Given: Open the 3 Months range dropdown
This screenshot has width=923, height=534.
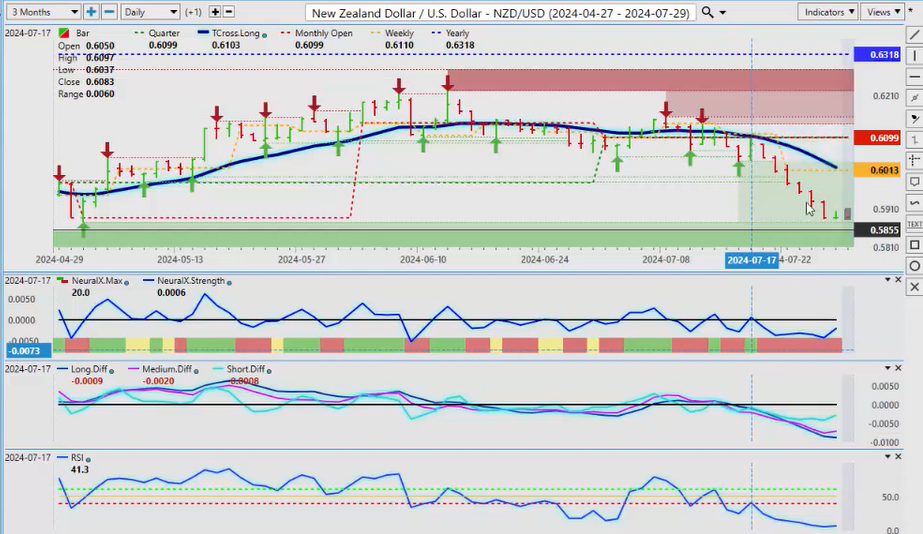Looking at the screenshot, I should click(40, 12).
